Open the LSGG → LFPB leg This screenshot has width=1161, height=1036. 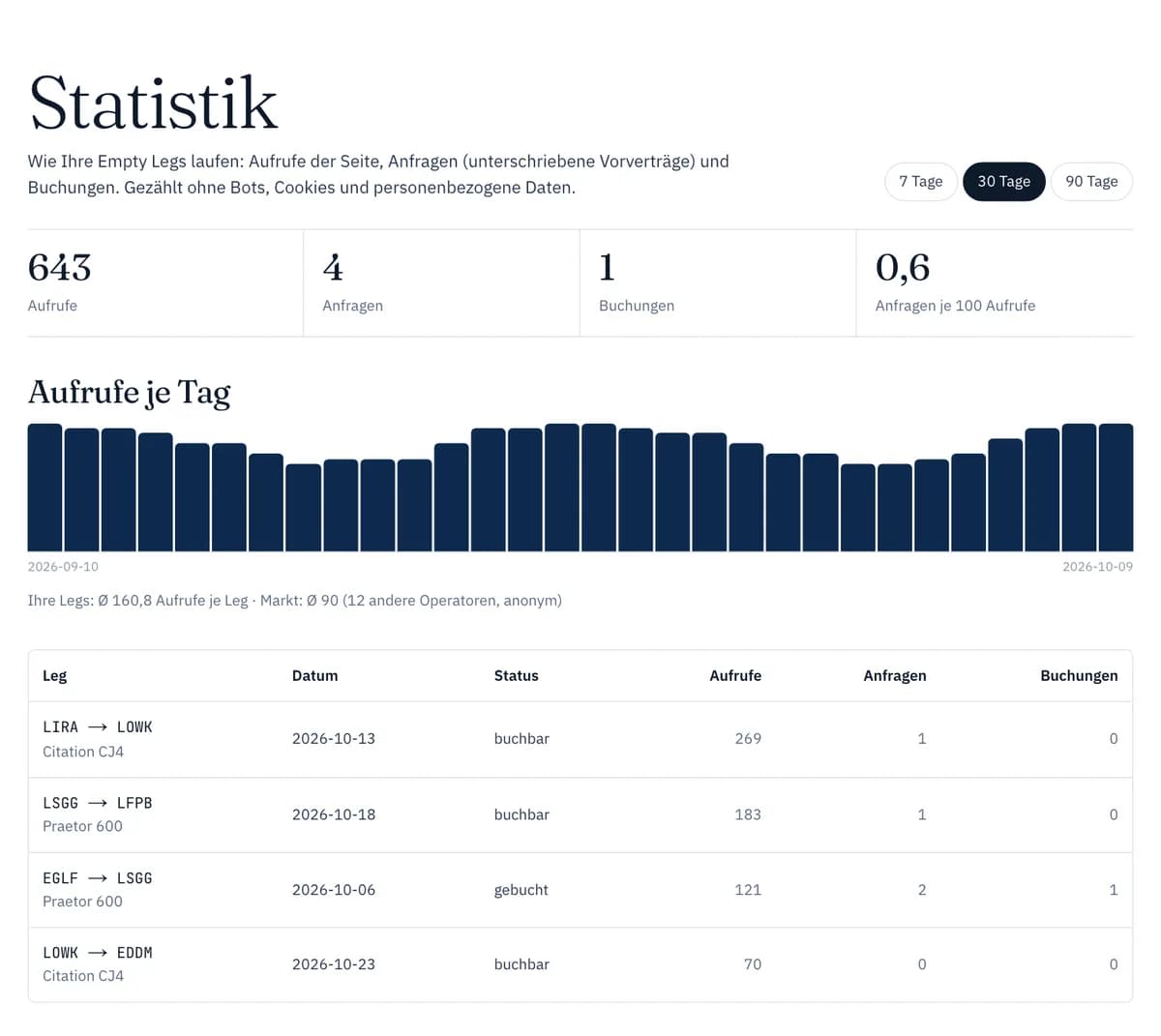click(98, 803)
